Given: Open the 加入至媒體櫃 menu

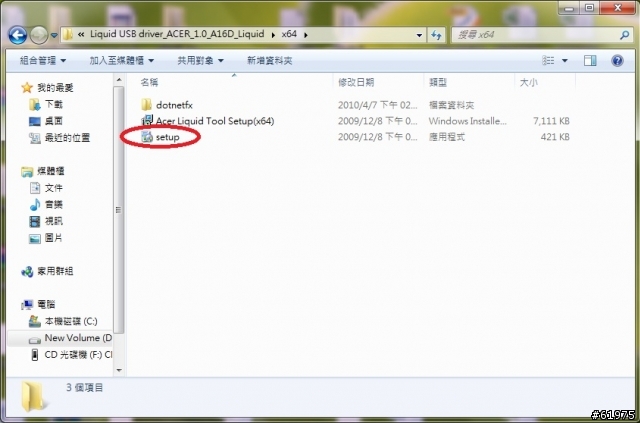Looking at the screenshot, I should pyautogui.click(x=122, y=61).
